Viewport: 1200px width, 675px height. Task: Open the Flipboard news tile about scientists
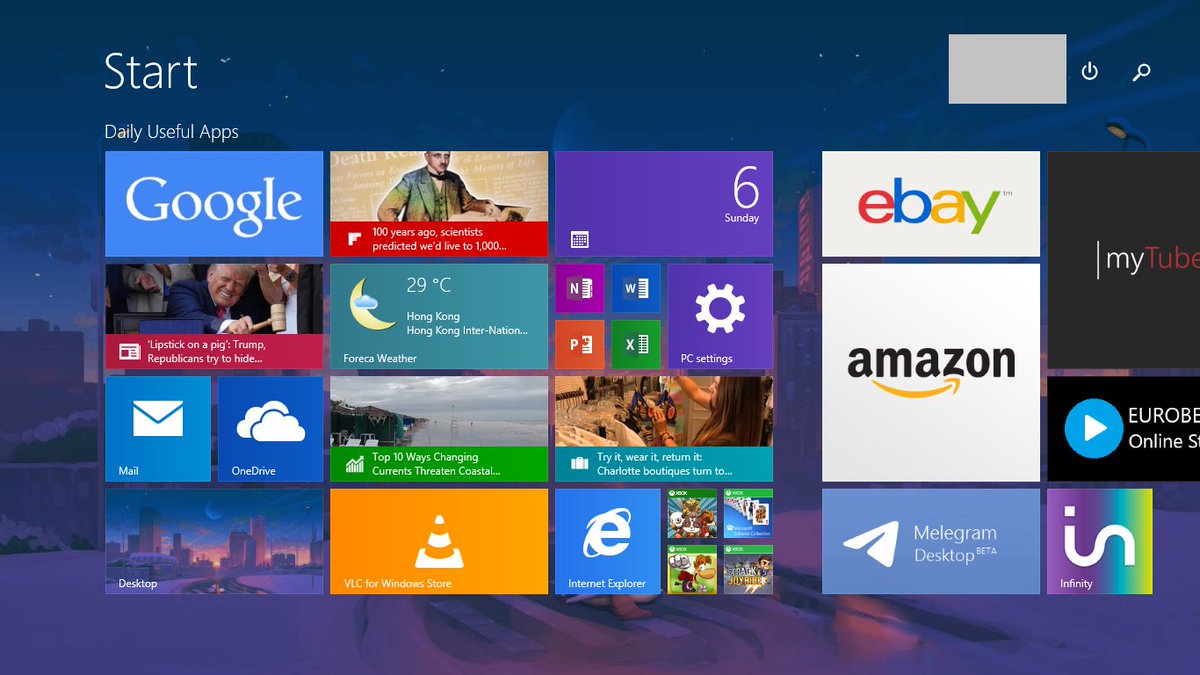point(439,204)
